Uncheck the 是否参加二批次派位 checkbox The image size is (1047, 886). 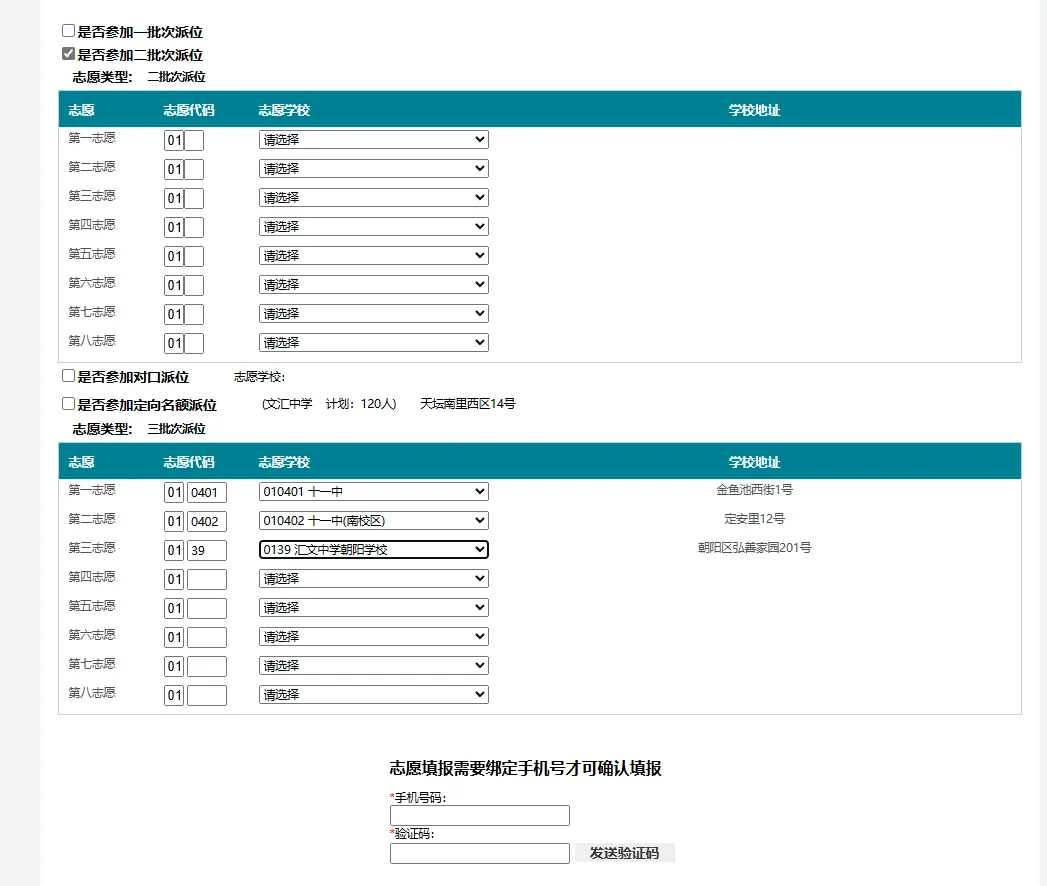(x=68, y=53)
